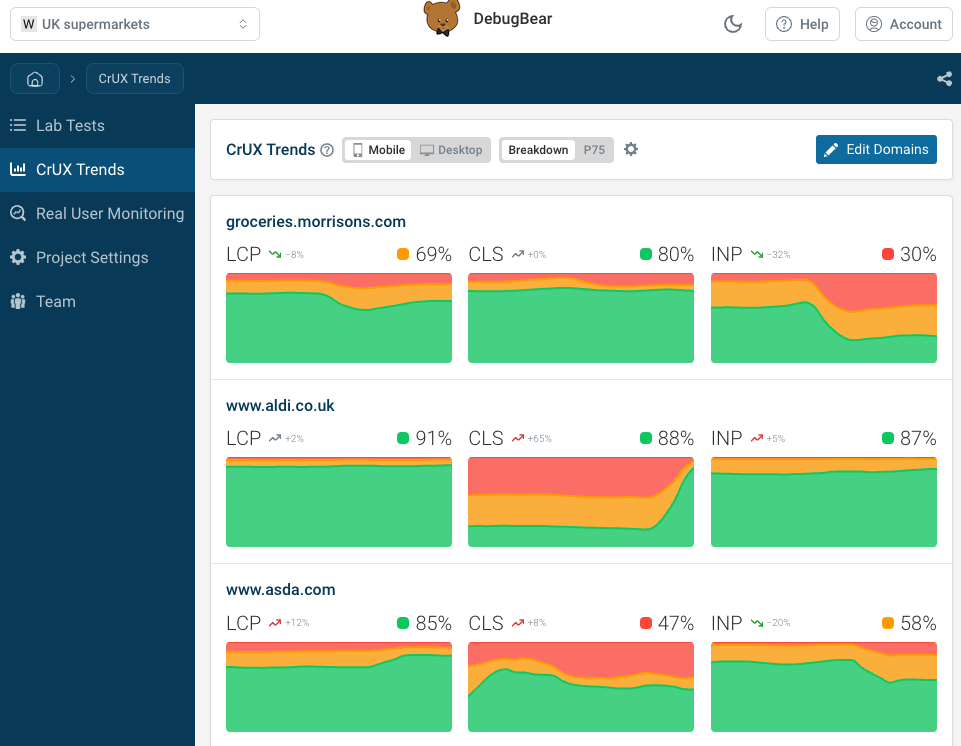Go to home via breadcrumb icon
The height and width of the screenshot is (746, 961).
(x=35, y=78)
